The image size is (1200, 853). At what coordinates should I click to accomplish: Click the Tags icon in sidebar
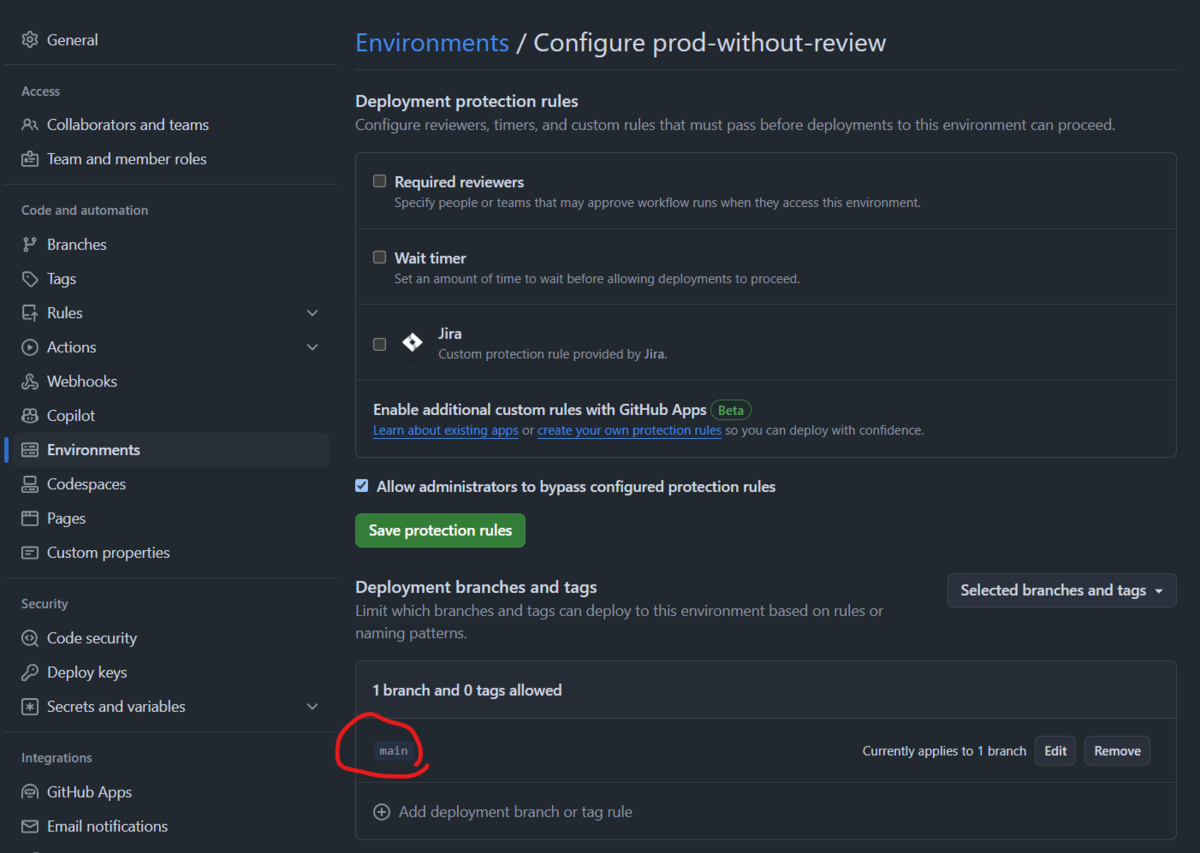click(30, 279)
